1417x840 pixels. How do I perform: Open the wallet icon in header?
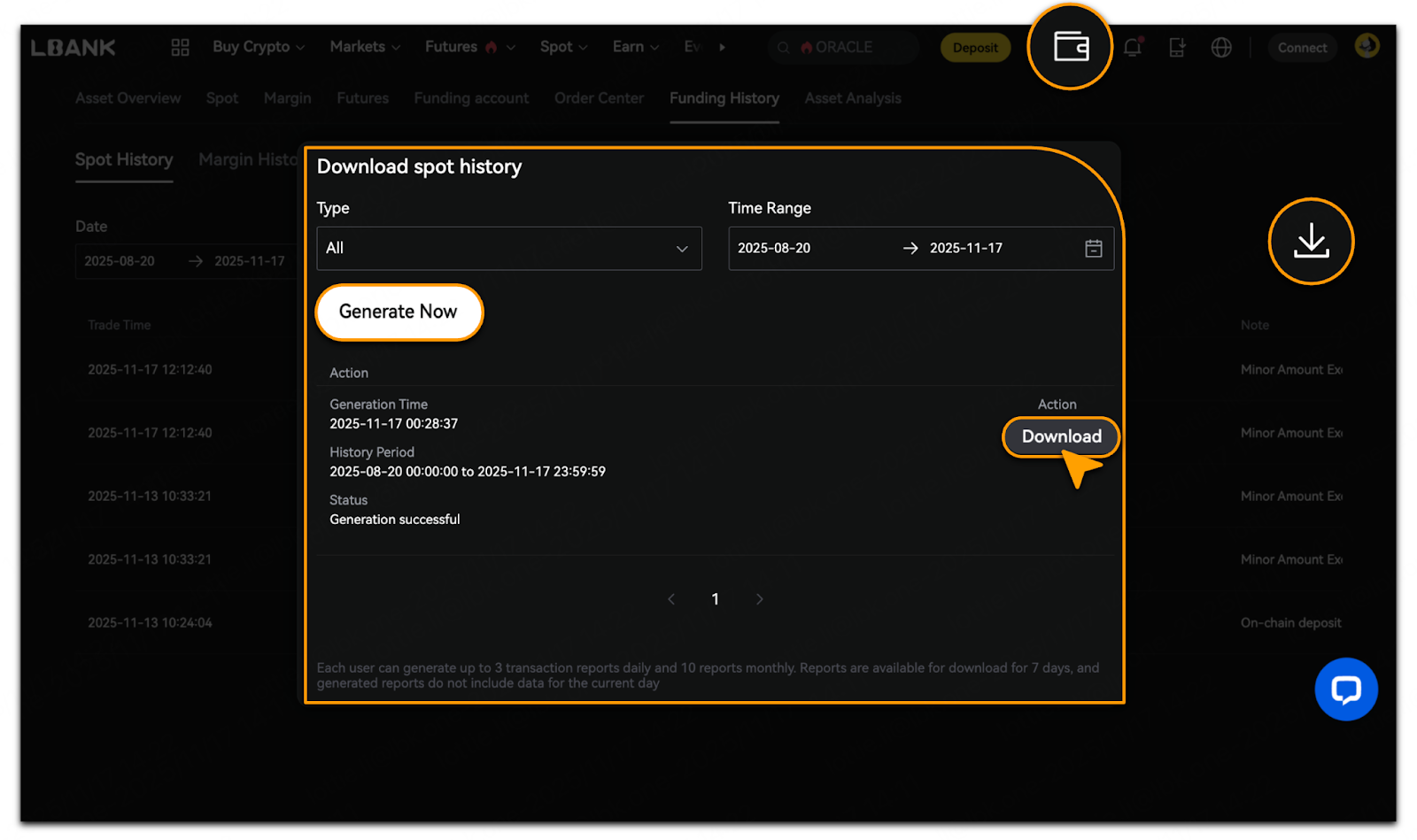pos(1071,47)
